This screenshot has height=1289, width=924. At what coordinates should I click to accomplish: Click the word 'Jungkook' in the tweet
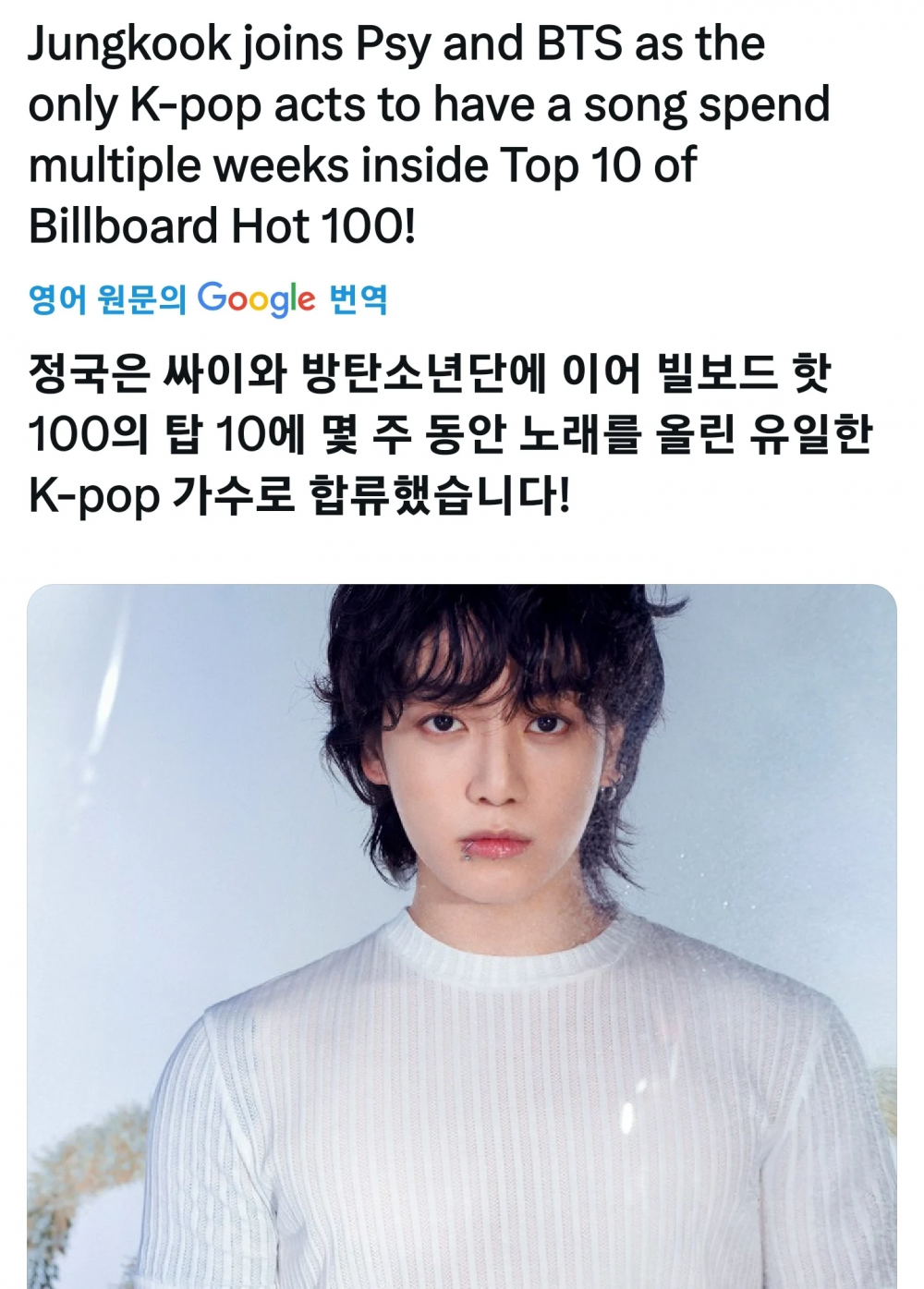click(129, 44)
